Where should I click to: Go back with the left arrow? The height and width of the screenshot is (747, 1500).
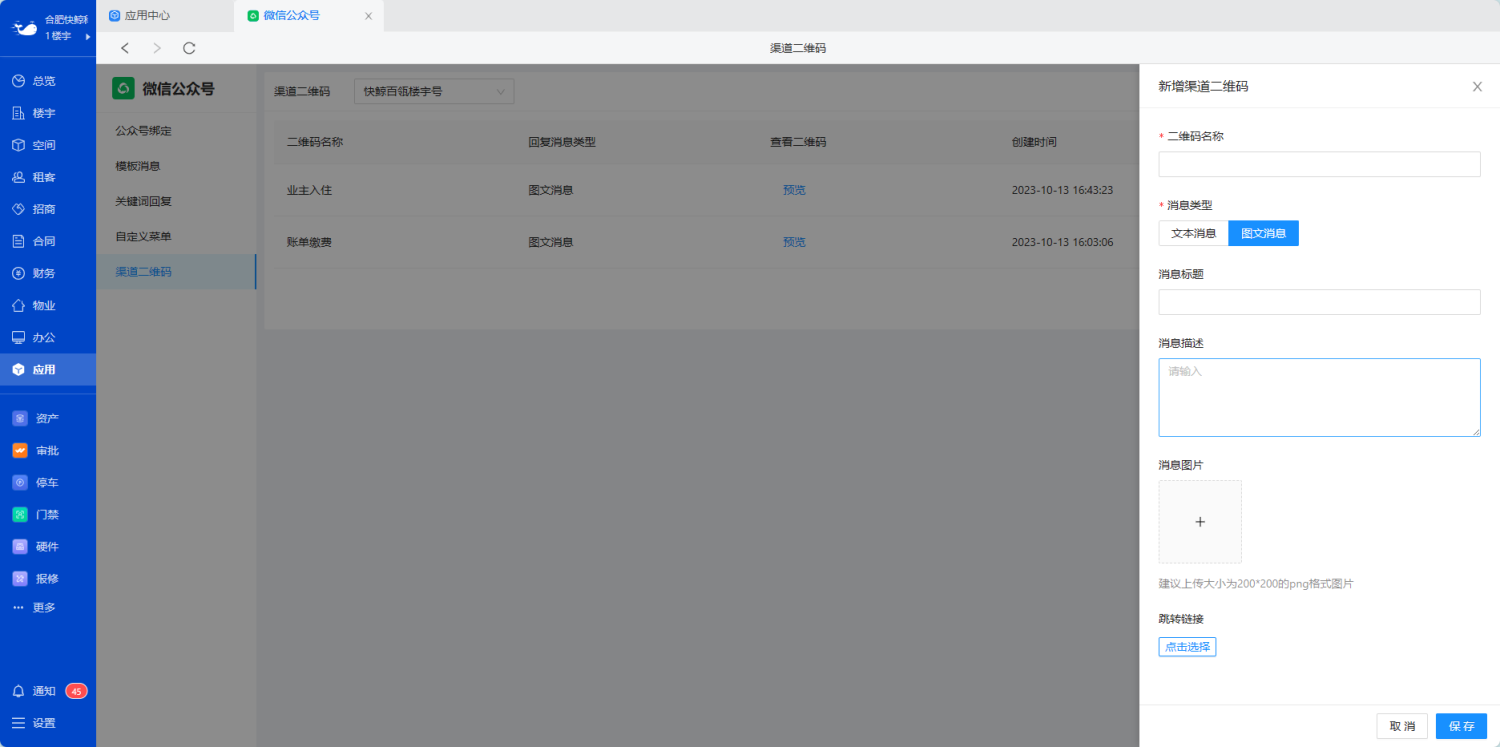point(125,48)
